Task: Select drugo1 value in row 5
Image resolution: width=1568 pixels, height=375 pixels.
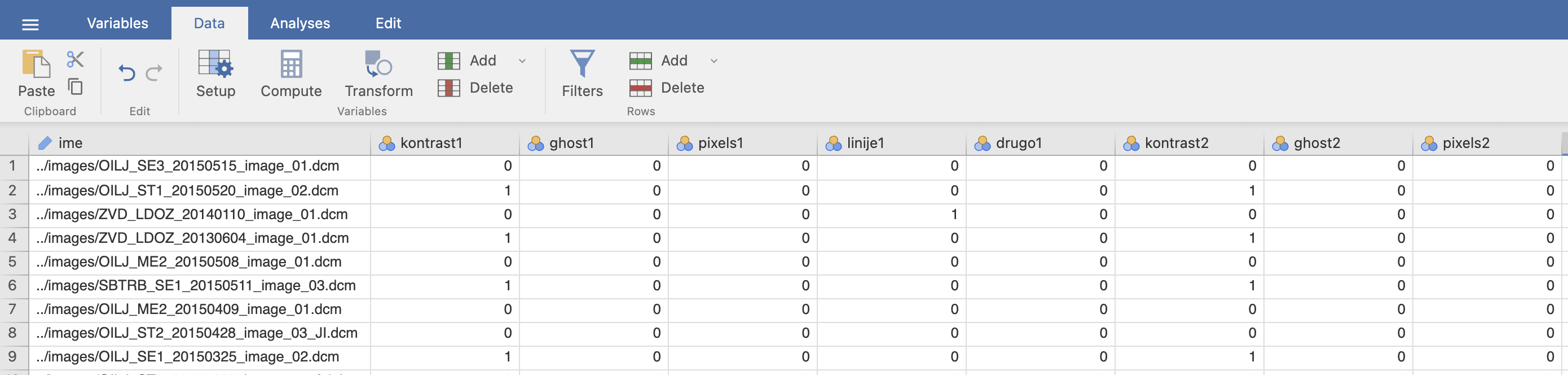Action: click(x=1040, y=262)
